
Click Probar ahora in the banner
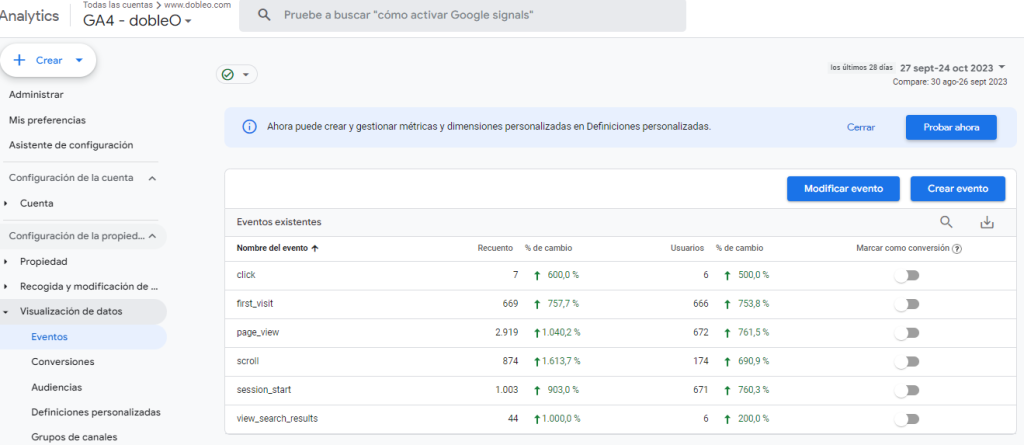pyautogui.click(x=950, y=127)
